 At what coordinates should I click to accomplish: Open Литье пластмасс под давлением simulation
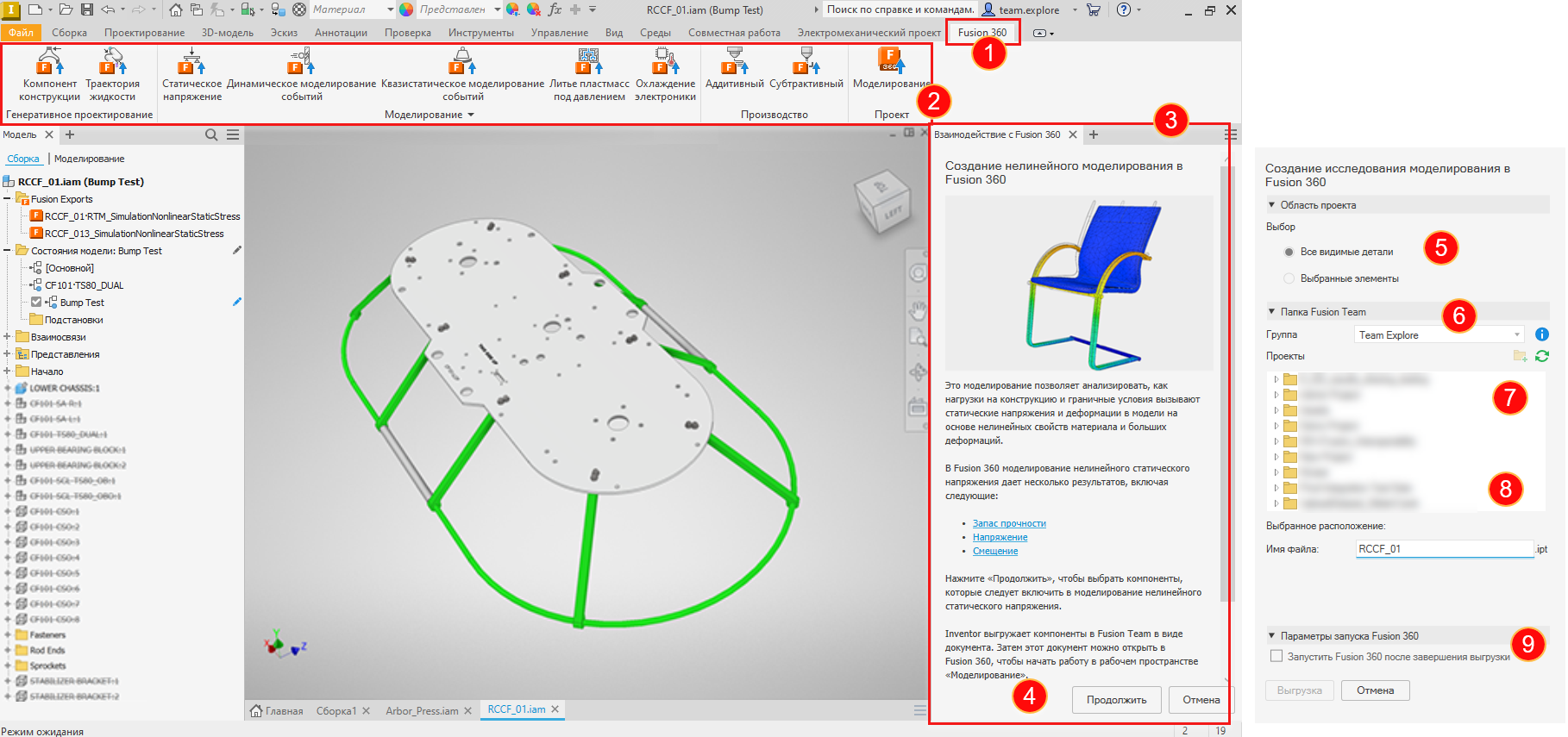tap(589, 75)
